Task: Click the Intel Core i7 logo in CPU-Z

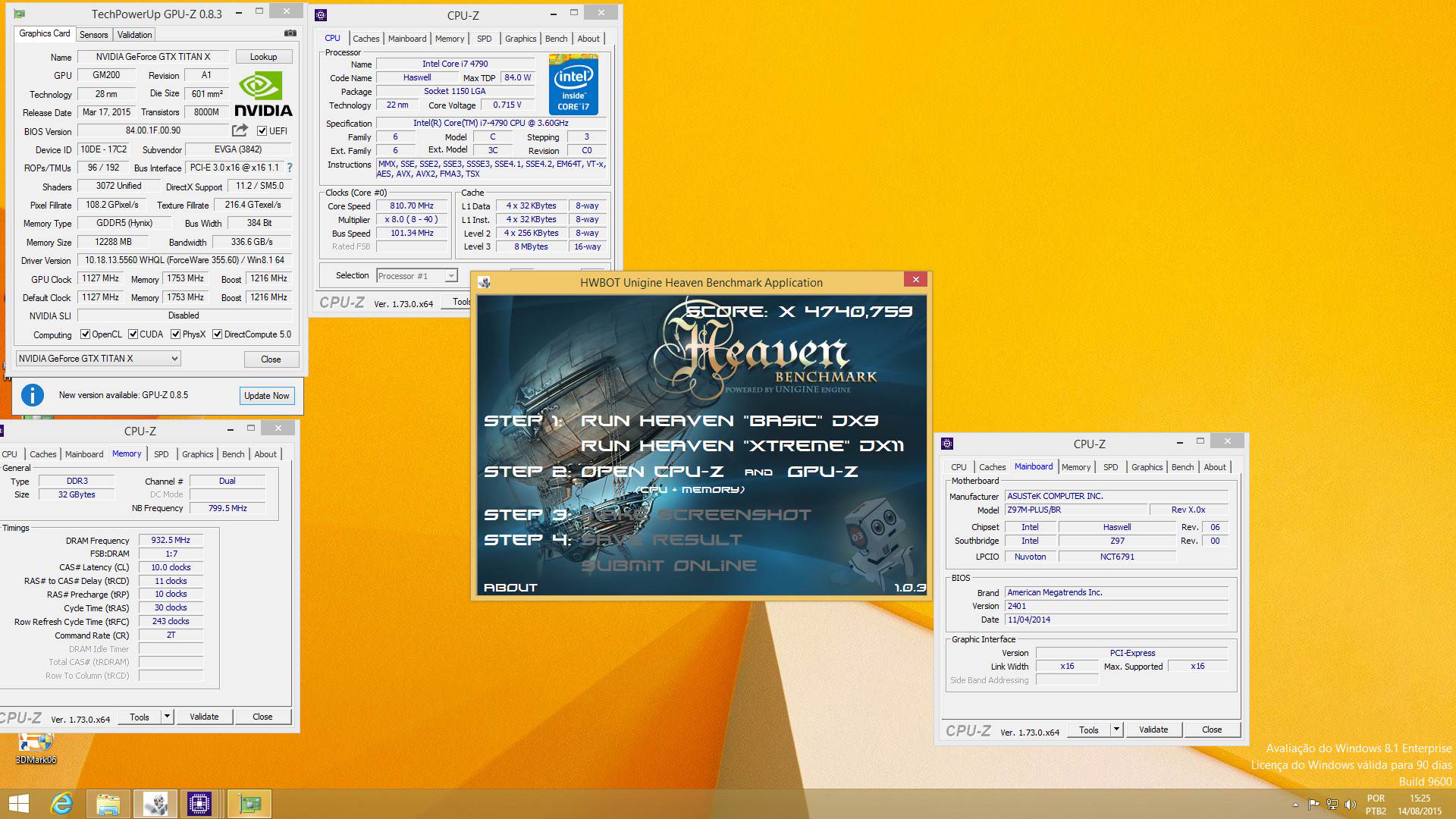Action: 573,85
